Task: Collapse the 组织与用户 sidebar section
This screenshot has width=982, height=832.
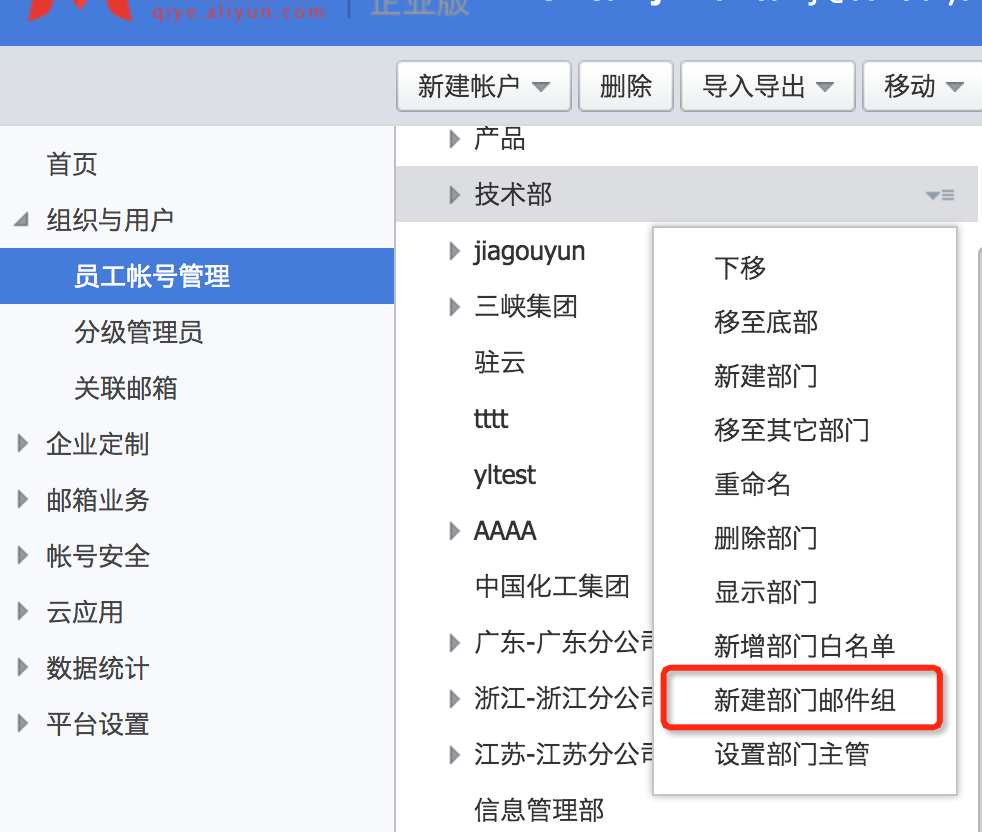Action: click(22, 220)
